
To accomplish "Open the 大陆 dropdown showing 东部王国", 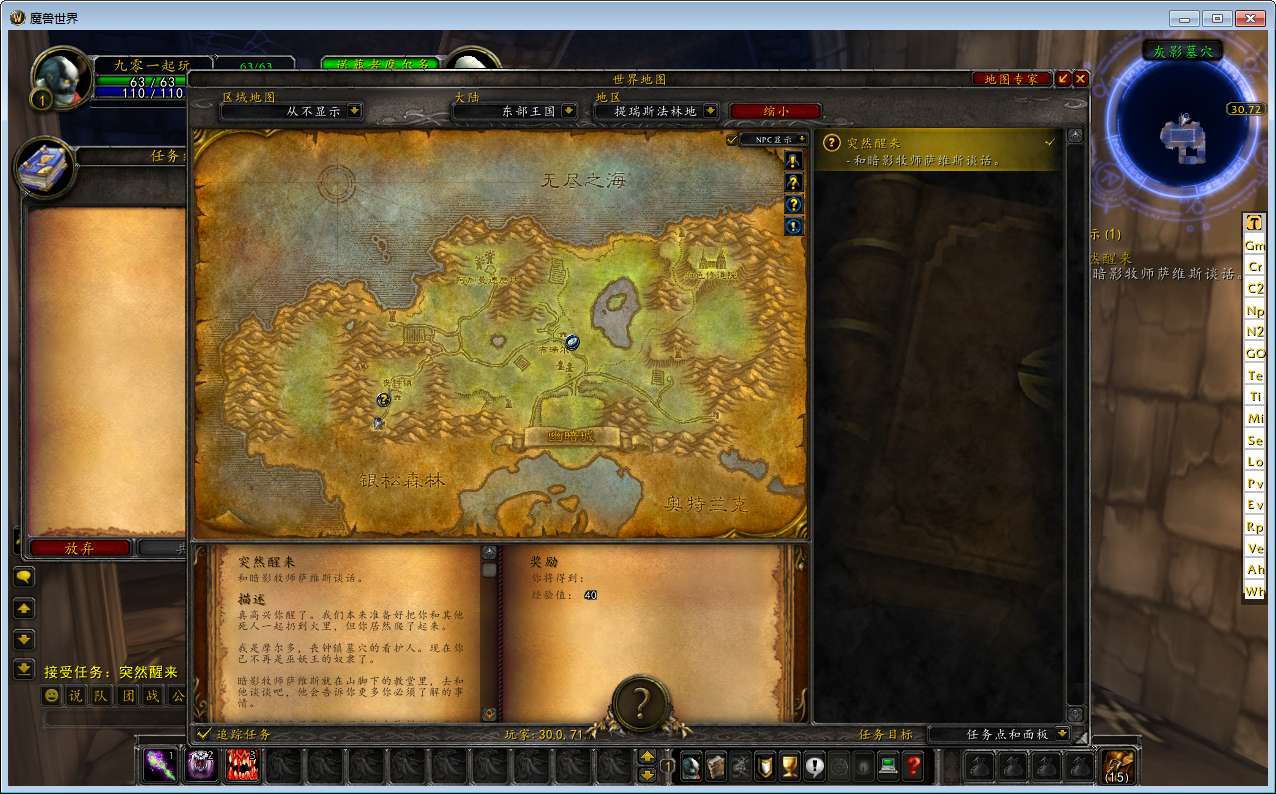I will 515,111.
